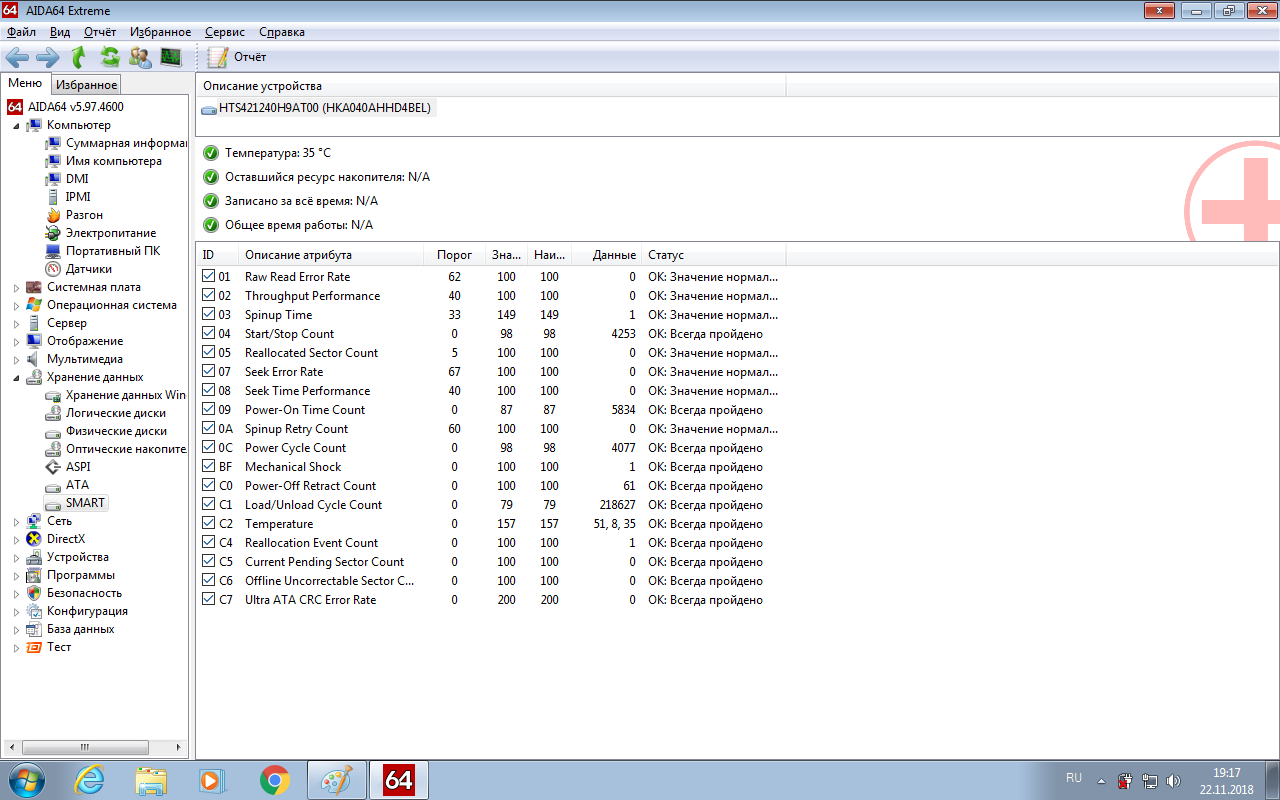
Task: Sort by the Данные column header
Action: tap(608, 255)
